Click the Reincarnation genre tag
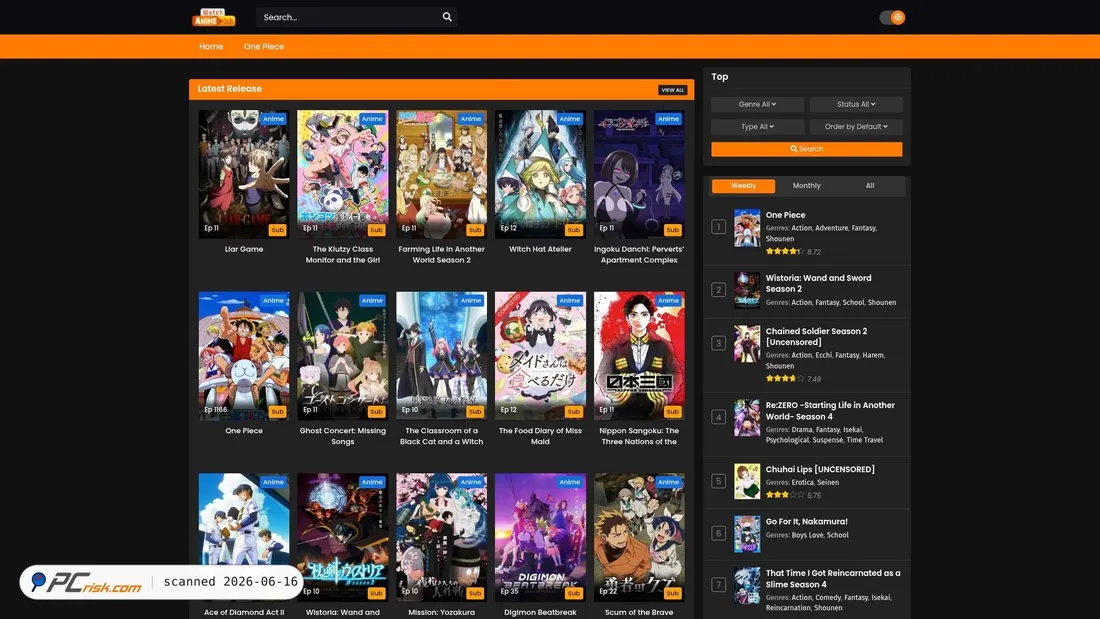1100x619 pixels. coord(788,608)
